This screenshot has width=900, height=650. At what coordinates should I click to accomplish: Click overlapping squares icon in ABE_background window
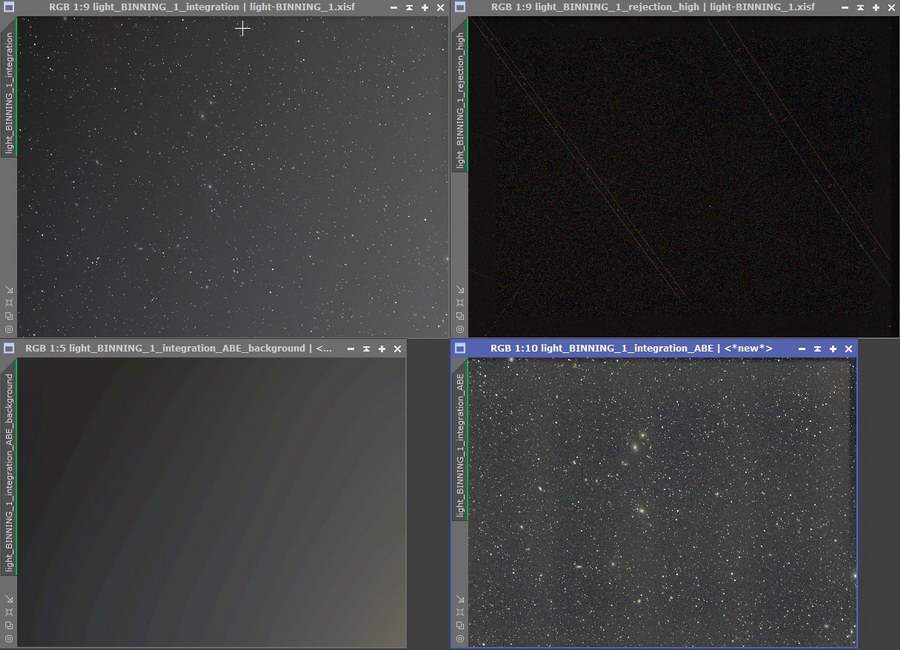[x=9, y=625]
